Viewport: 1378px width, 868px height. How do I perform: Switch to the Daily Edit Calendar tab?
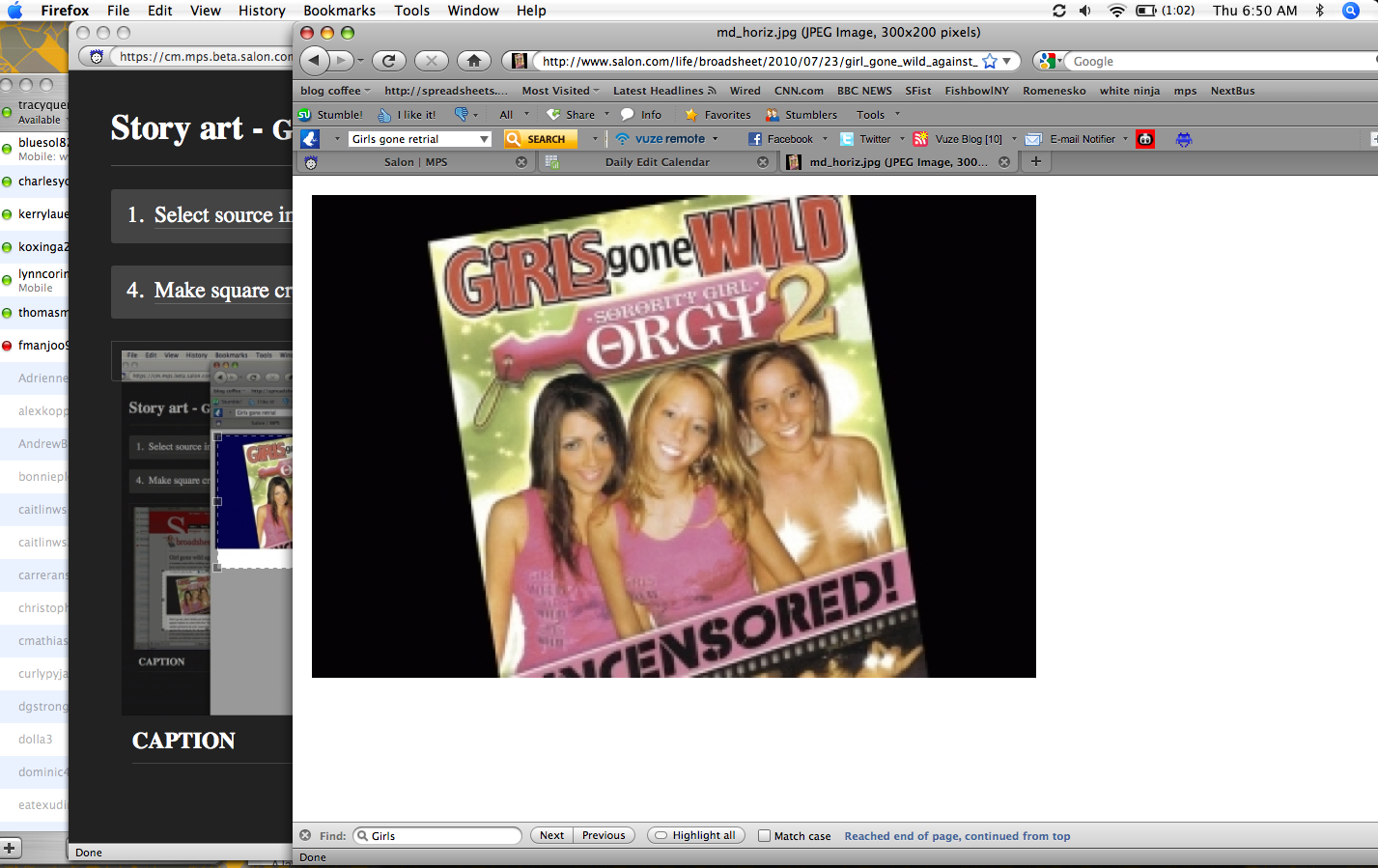point(658,161)
